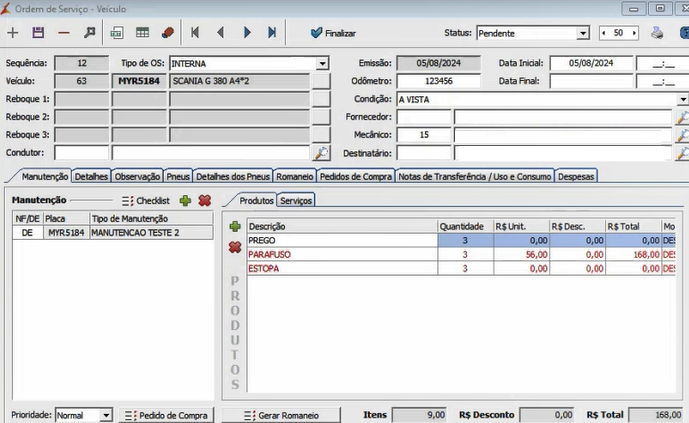This screenshot has width=689, height=423.
Task: Click the Data Final date field
Action: [x=591, y=81]
